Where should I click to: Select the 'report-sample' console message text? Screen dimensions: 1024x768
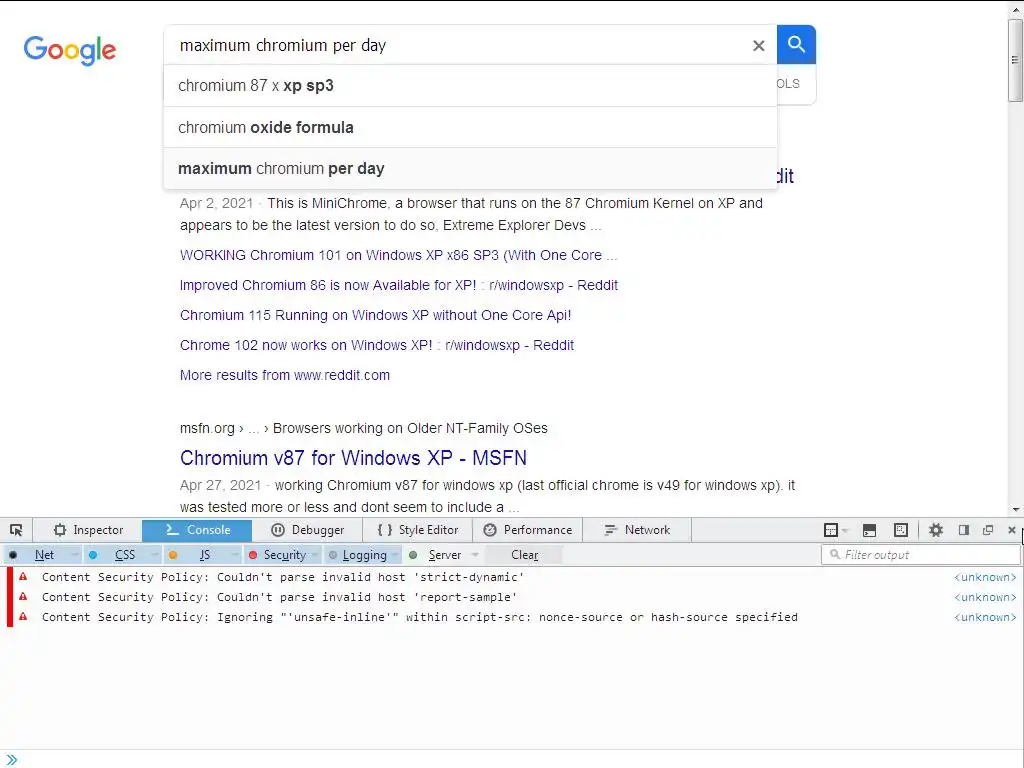pos(280,597)
